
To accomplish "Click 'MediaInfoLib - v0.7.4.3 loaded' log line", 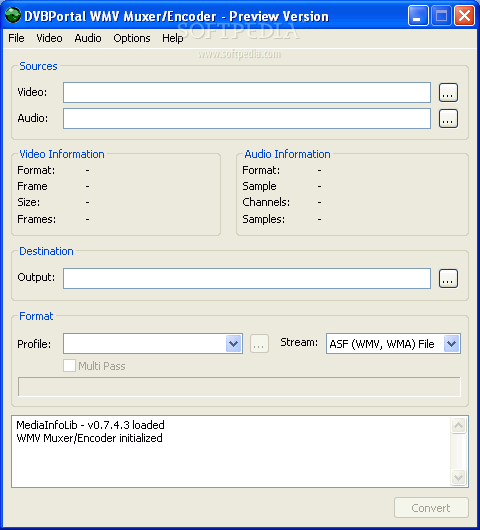I will [90, 425].
